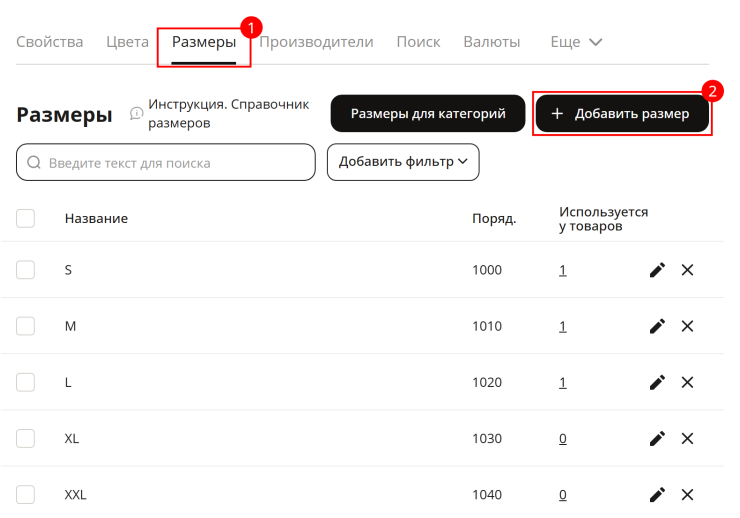Image resolution: width=740 pixels, height=518 pixels.
Task: Open the Производители tab
Action: pyautogui.click(x=316, y=42)
